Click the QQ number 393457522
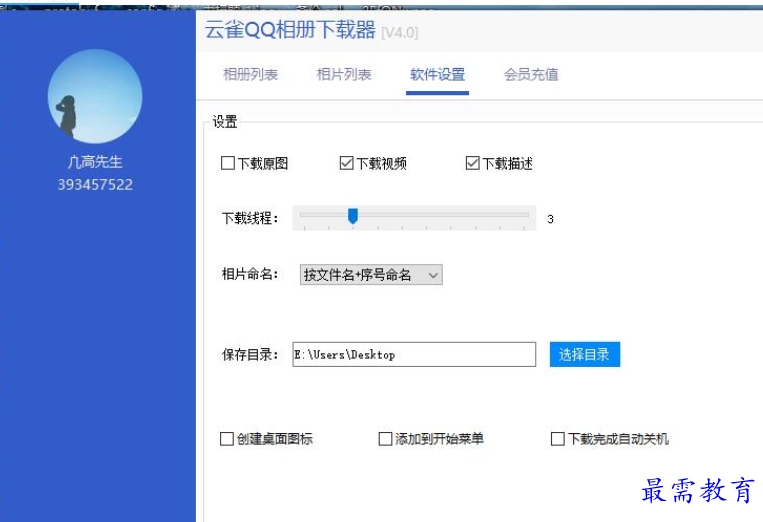763x522 pixels. [x=95, y=185]
